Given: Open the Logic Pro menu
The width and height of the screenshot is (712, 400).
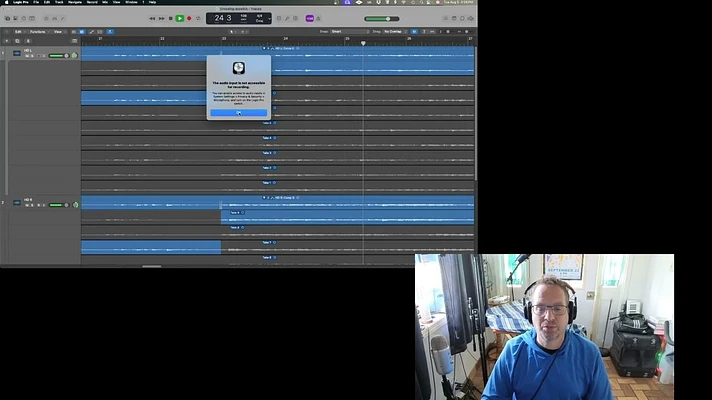Looking at the screenshot, I should point(20,2).
